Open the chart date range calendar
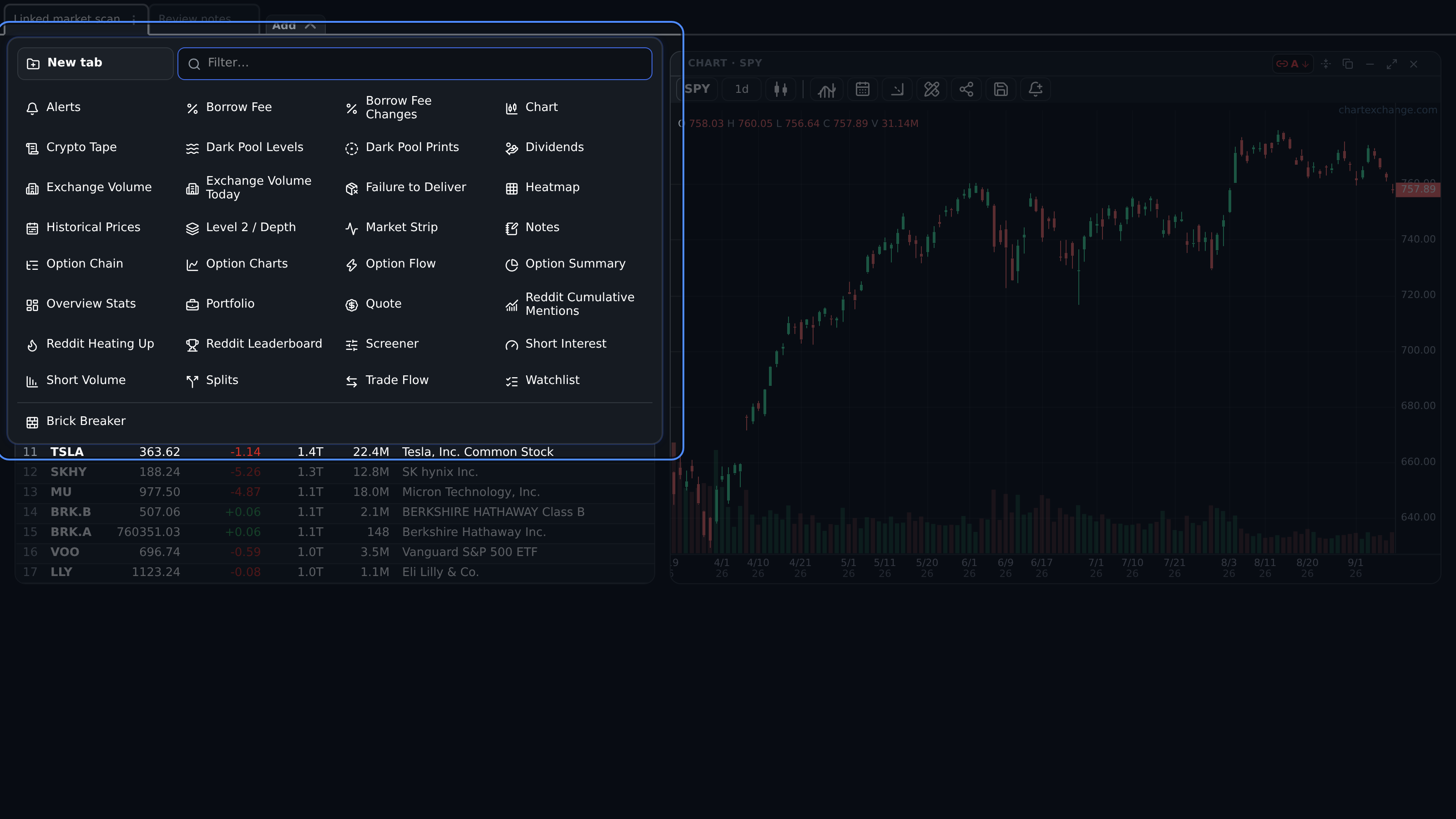1456x819 pixels. 863,89
